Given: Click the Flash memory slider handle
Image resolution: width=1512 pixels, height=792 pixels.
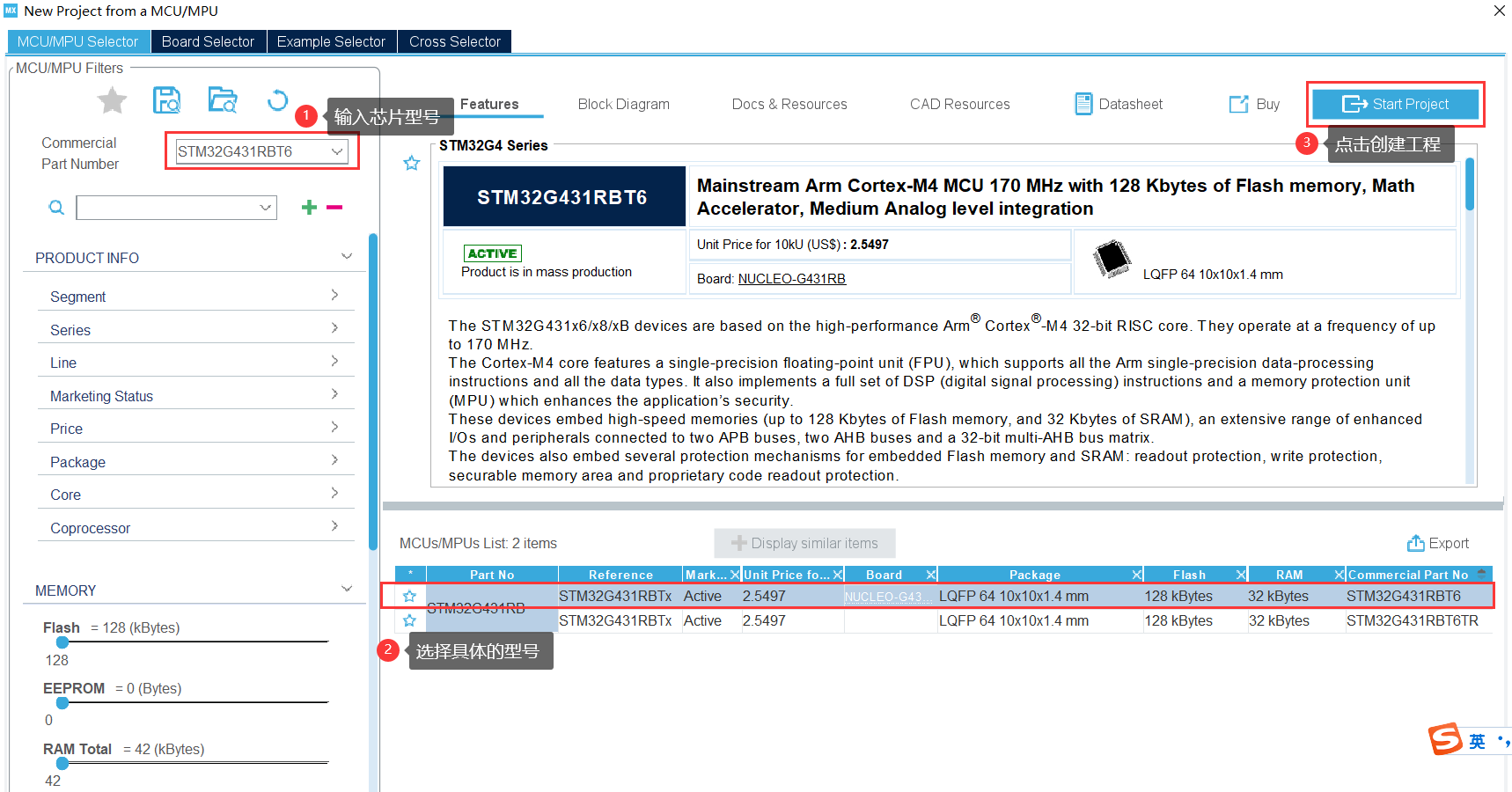Looking at the screenshot, I should (62, 642).
